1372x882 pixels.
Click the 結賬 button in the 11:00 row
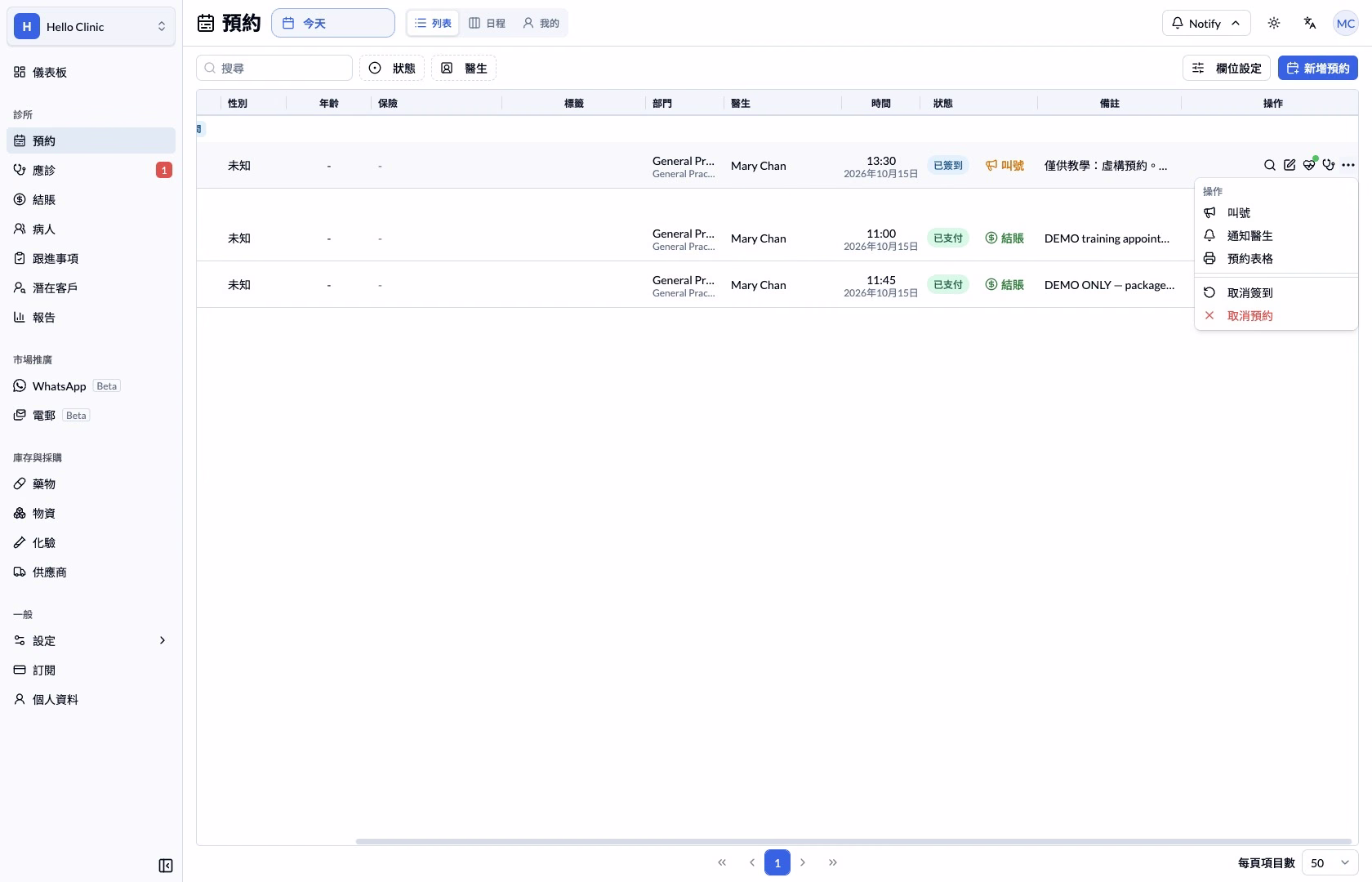click(x=1004, y=238)
